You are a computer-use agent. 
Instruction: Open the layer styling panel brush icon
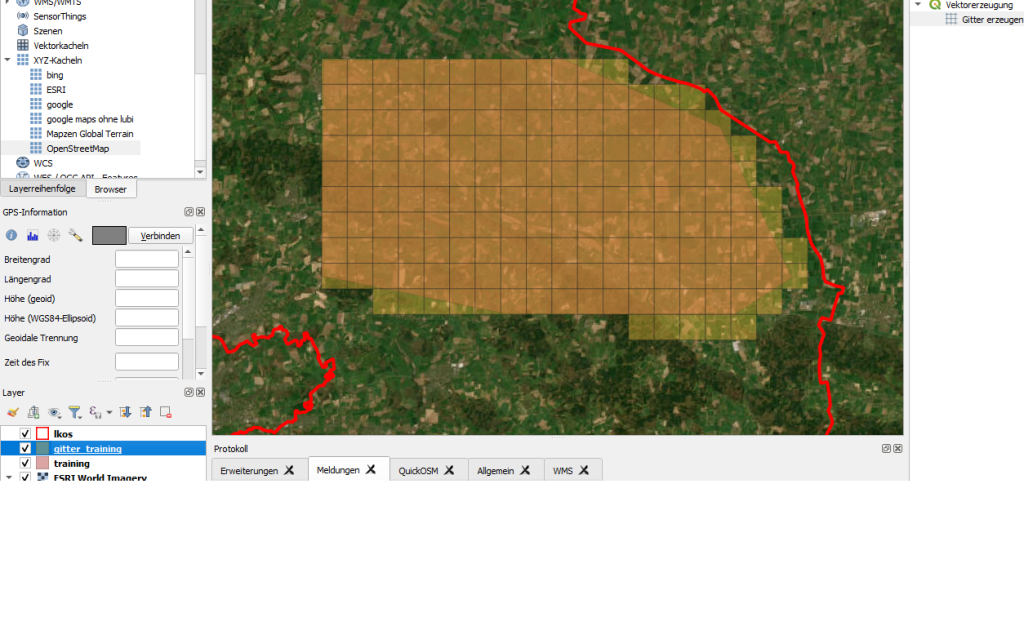tap(12, 411)
